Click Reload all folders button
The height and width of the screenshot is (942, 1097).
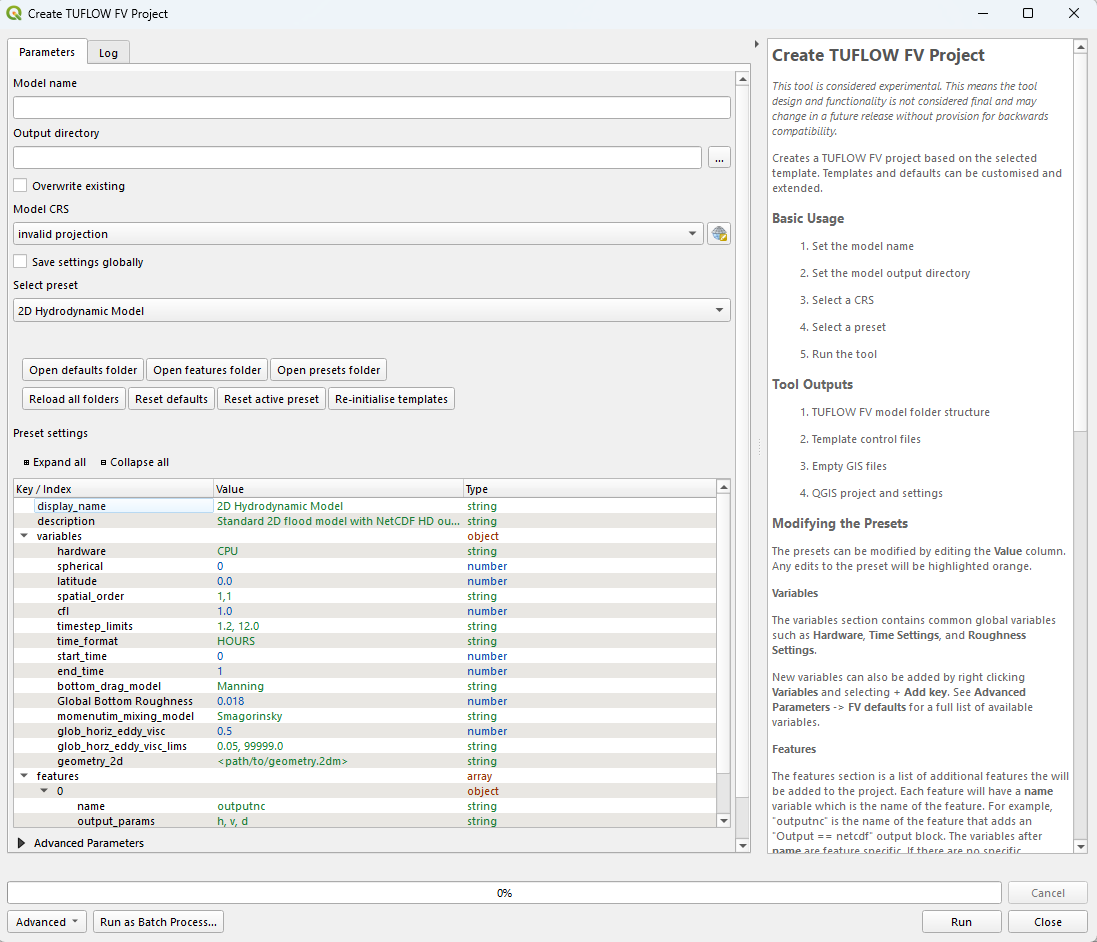tap(74, 399)
